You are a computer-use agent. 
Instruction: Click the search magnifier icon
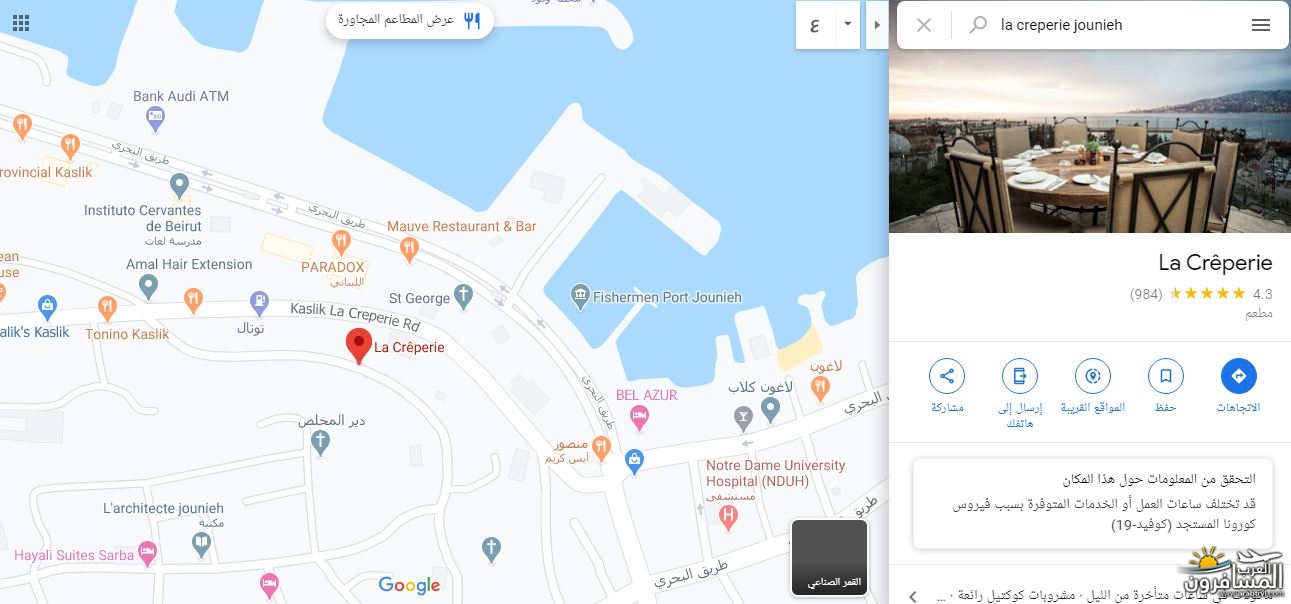pos(978,25)
